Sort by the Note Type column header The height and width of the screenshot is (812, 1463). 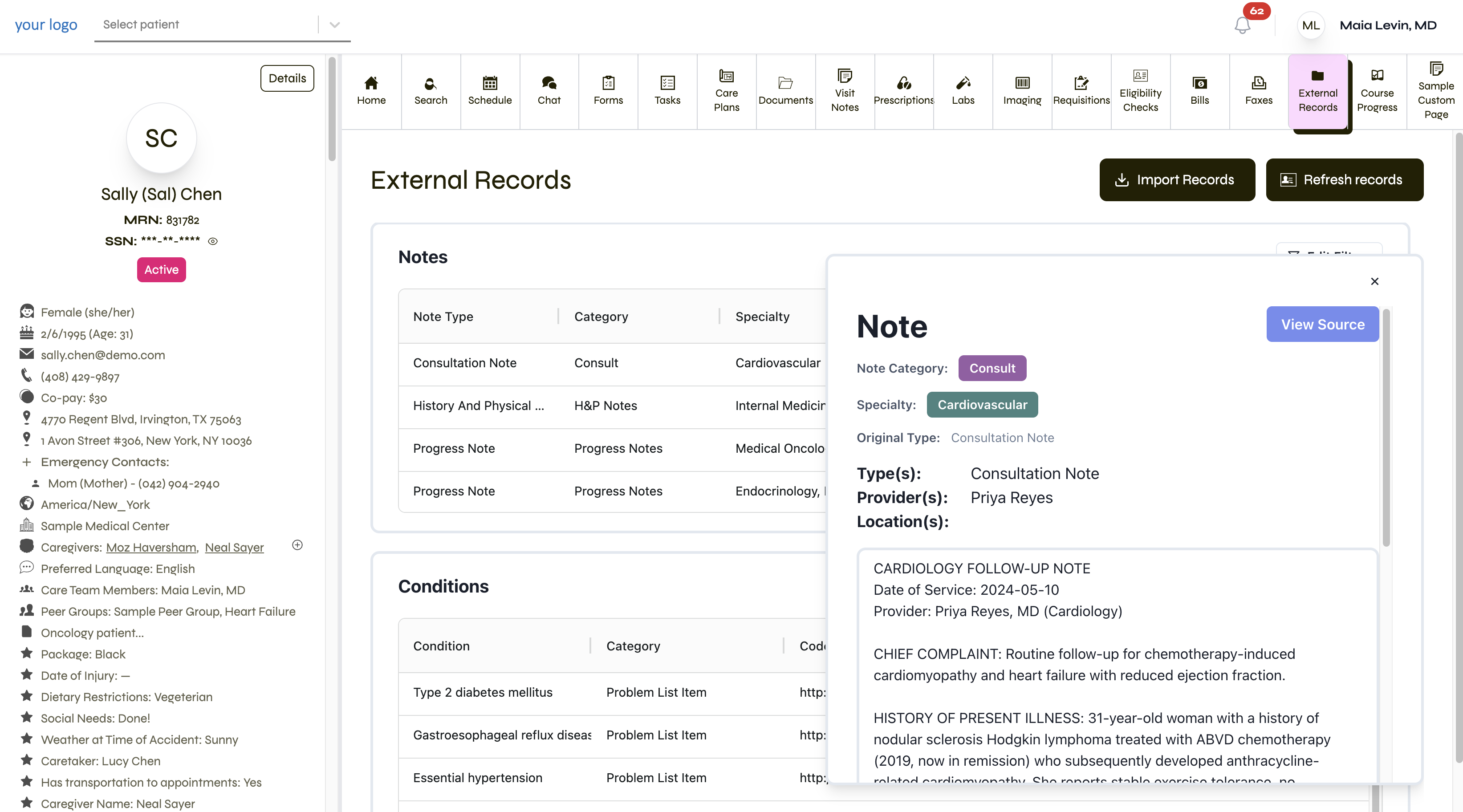[x=443, y=317]
